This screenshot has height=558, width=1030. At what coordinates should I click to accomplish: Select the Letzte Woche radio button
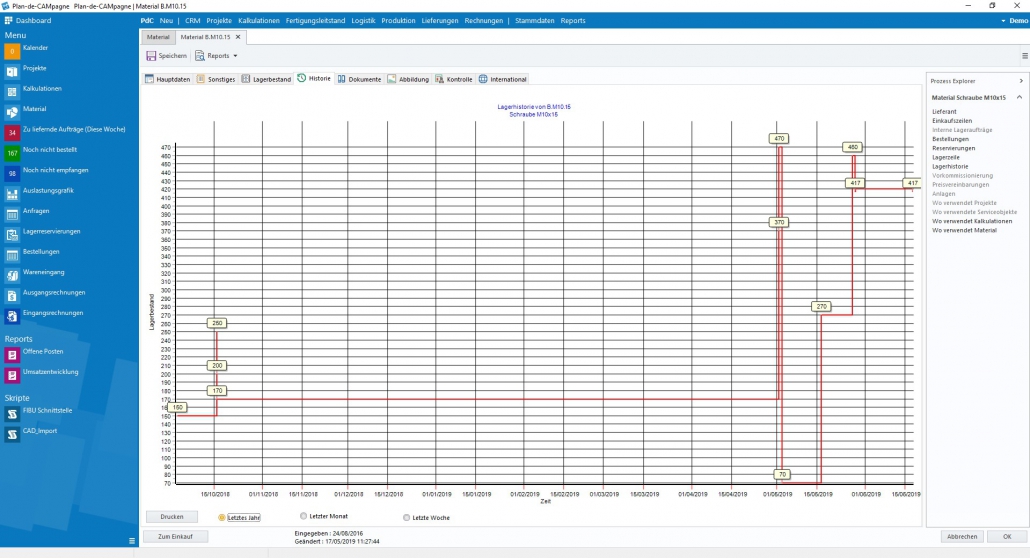407,518
